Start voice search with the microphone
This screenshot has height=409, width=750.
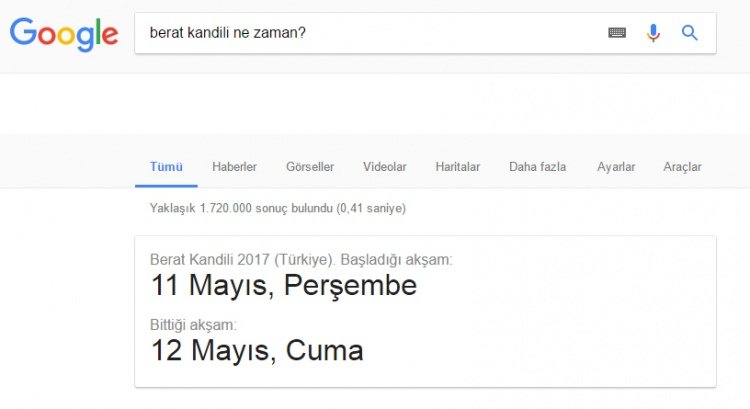653,32
